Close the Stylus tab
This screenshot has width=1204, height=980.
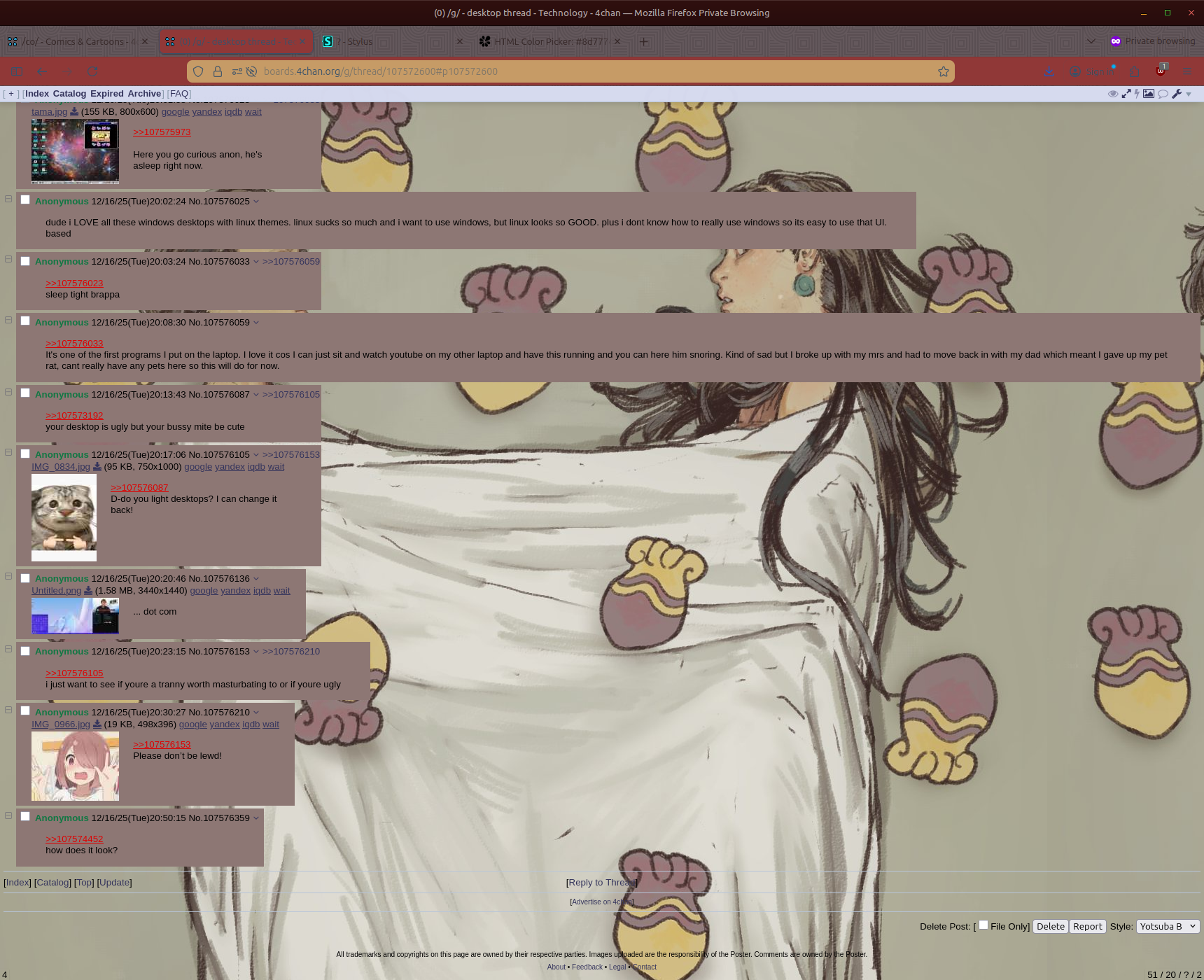[x=460, y=41]
